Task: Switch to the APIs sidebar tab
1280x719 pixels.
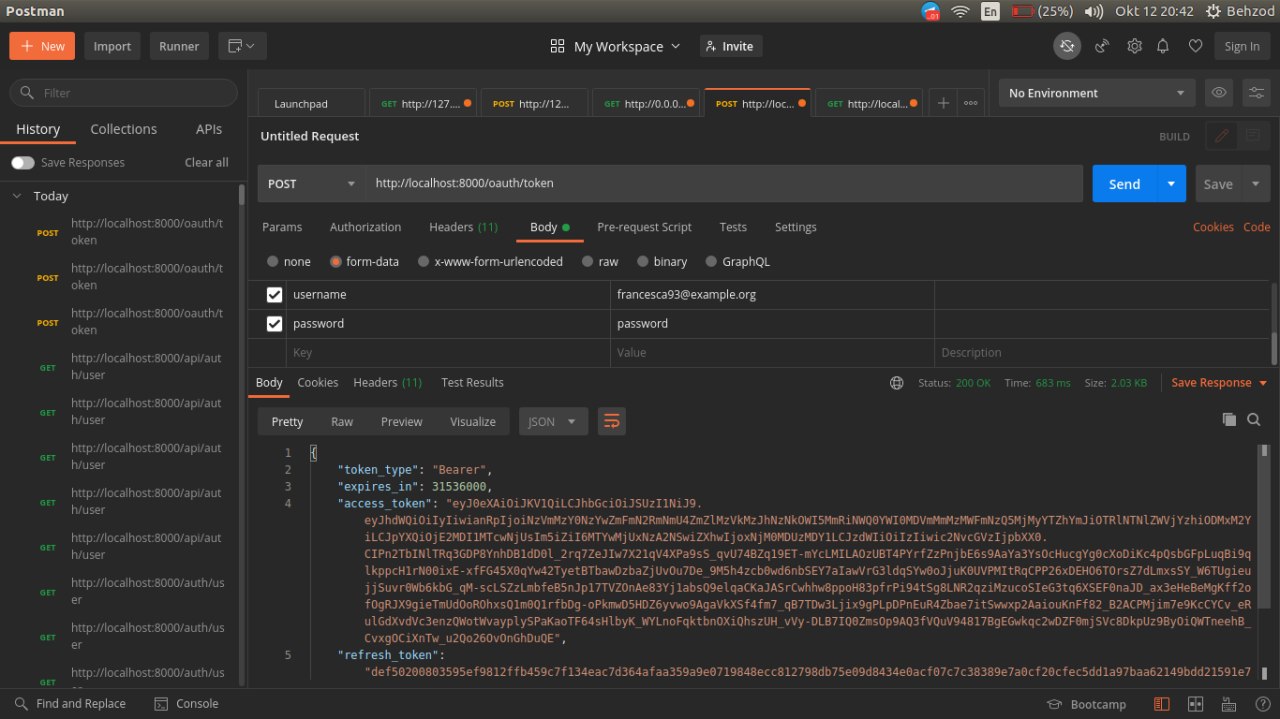Action: tap(209, 129)
